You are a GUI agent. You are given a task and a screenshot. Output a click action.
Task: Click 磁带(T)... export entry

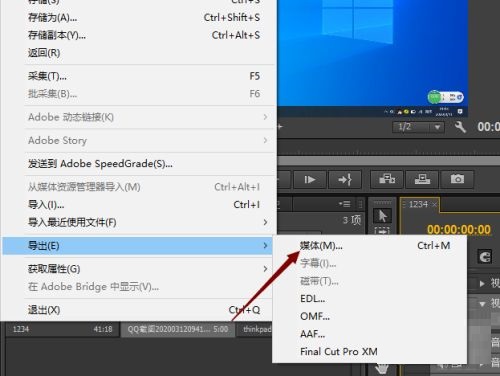[x=369, y=281]
